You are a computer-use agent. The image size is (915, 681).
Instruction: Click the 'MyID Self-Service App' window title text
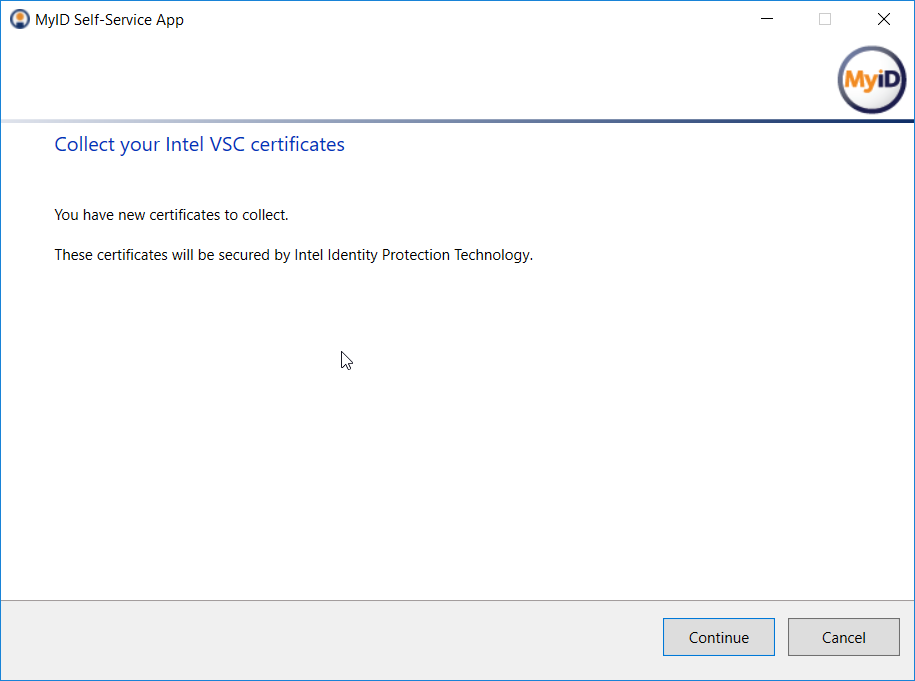109,20
